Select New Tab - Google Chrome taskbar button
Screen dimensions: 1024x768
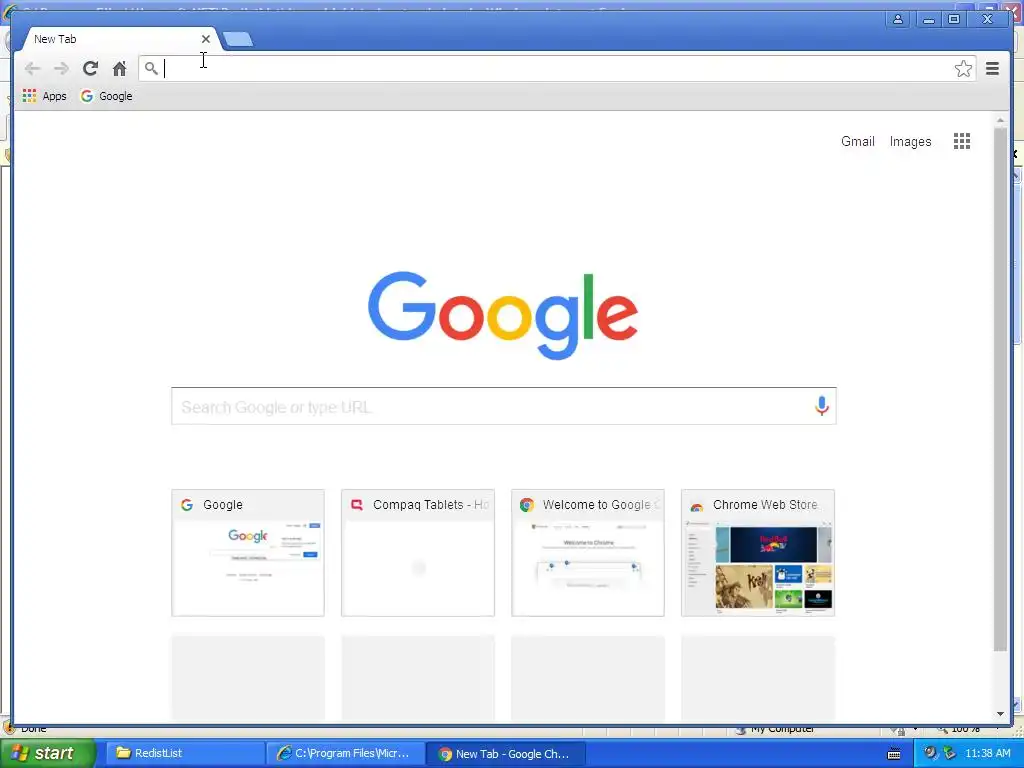click(x=505, y=753)
